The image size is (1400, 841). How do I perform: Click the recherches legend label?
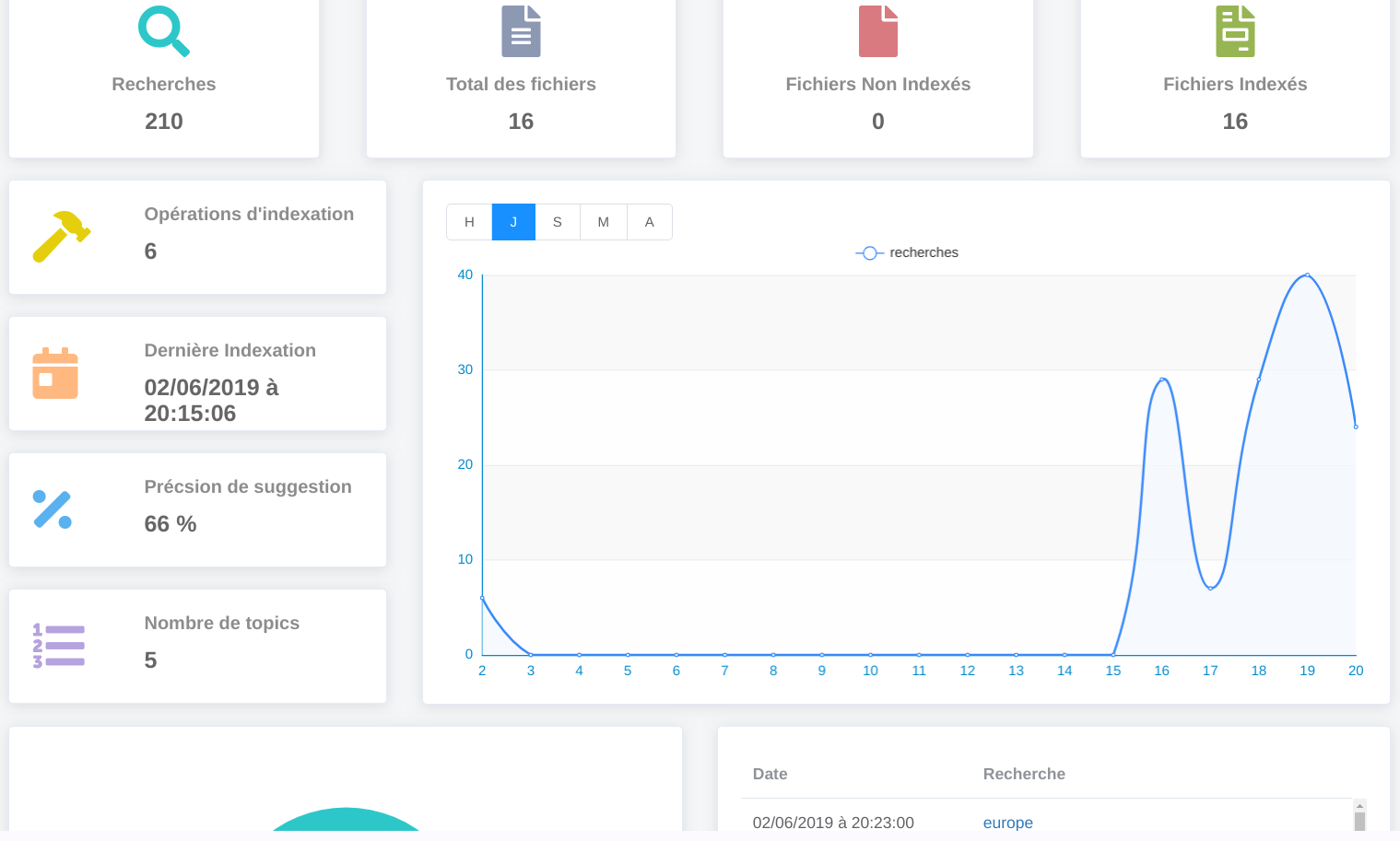(x=924, y=252)
